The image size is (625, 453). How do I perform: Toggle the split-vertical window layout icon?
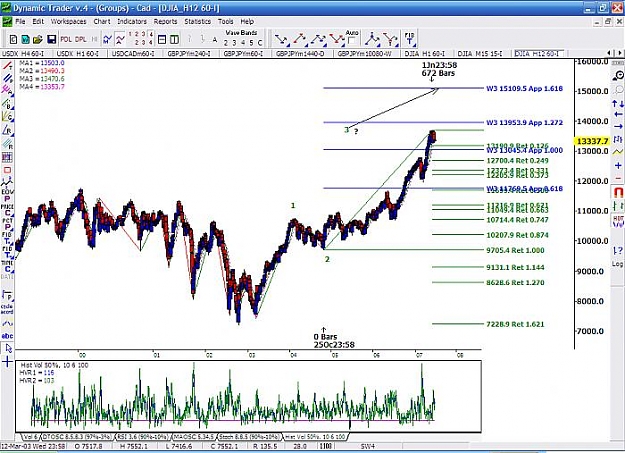coord(174,39)
